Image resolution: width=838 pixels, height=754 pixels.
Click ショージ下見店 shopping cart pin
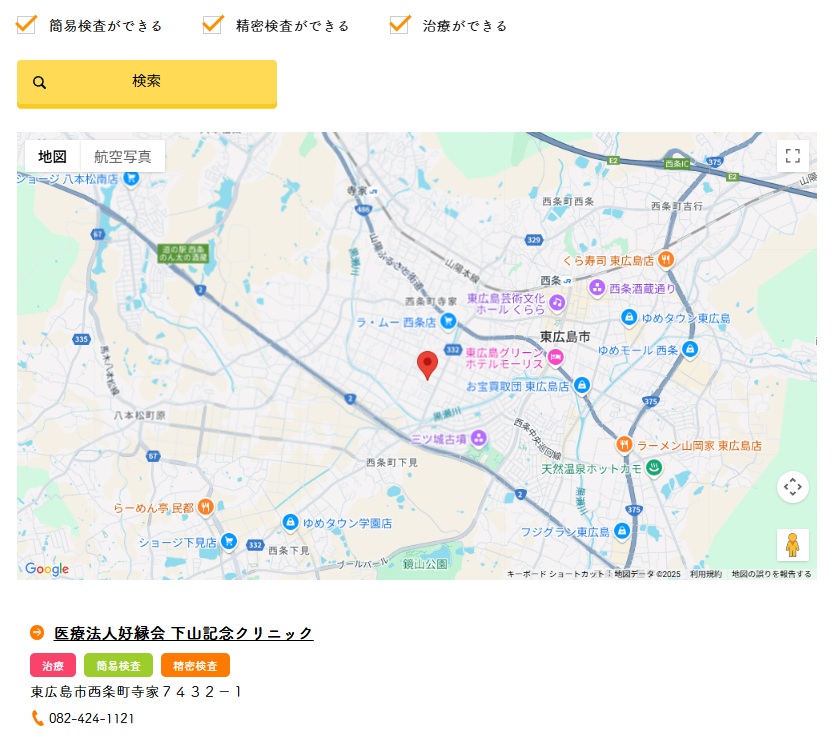[x=229, y=541]
